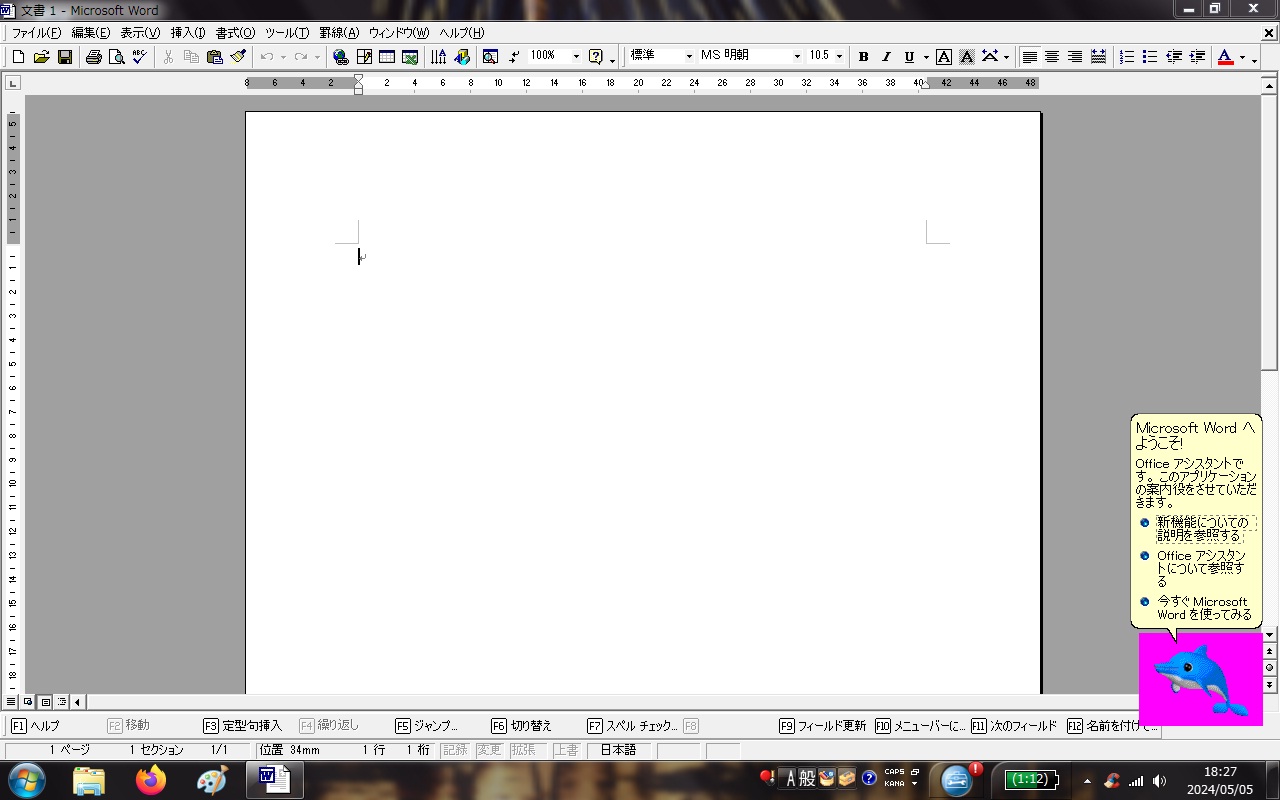
Task: Print the document
Action: [x=94, y=57]
